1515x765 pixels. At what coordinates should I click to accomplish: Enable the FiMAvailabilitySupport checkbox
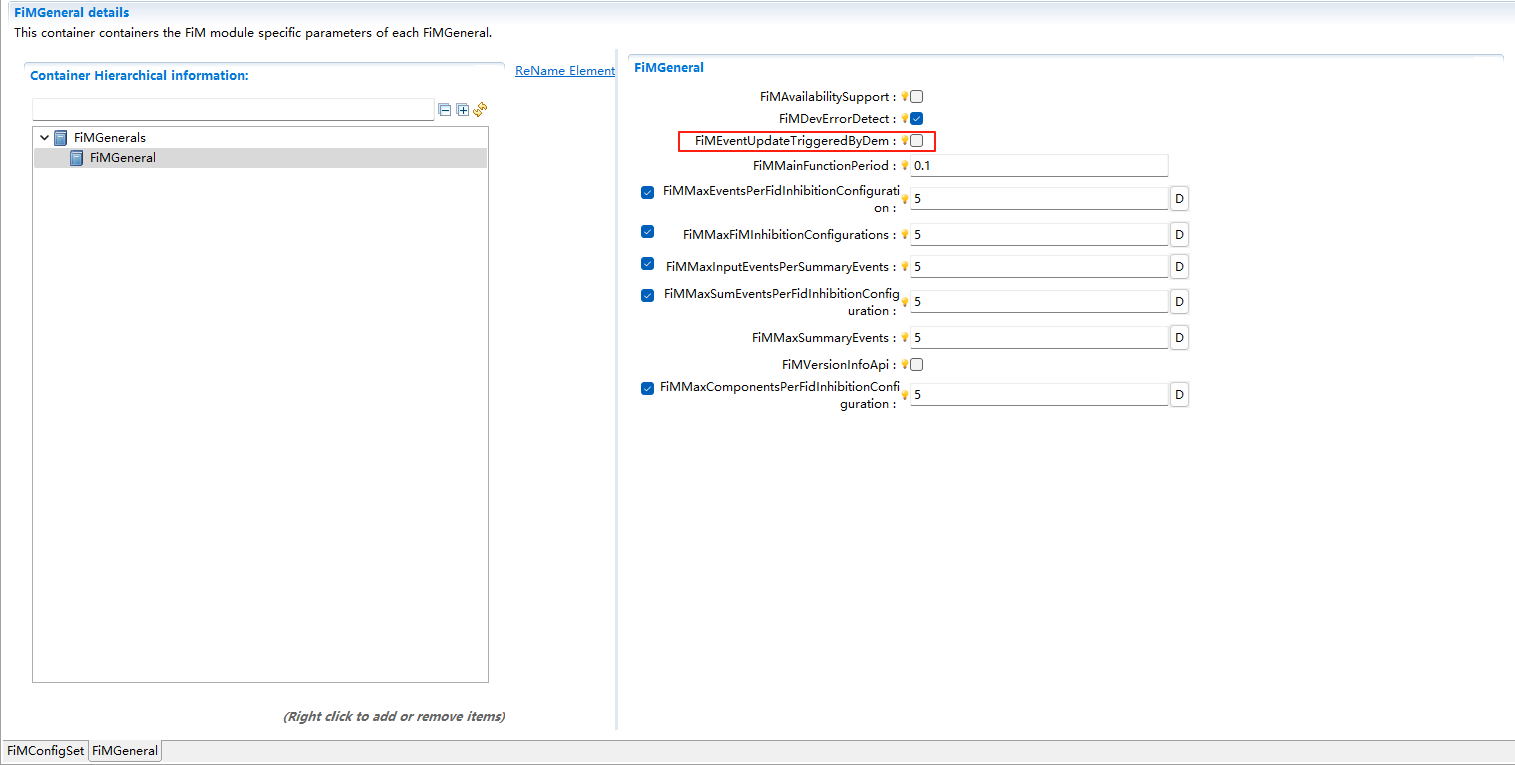click(x=917, y=97)
